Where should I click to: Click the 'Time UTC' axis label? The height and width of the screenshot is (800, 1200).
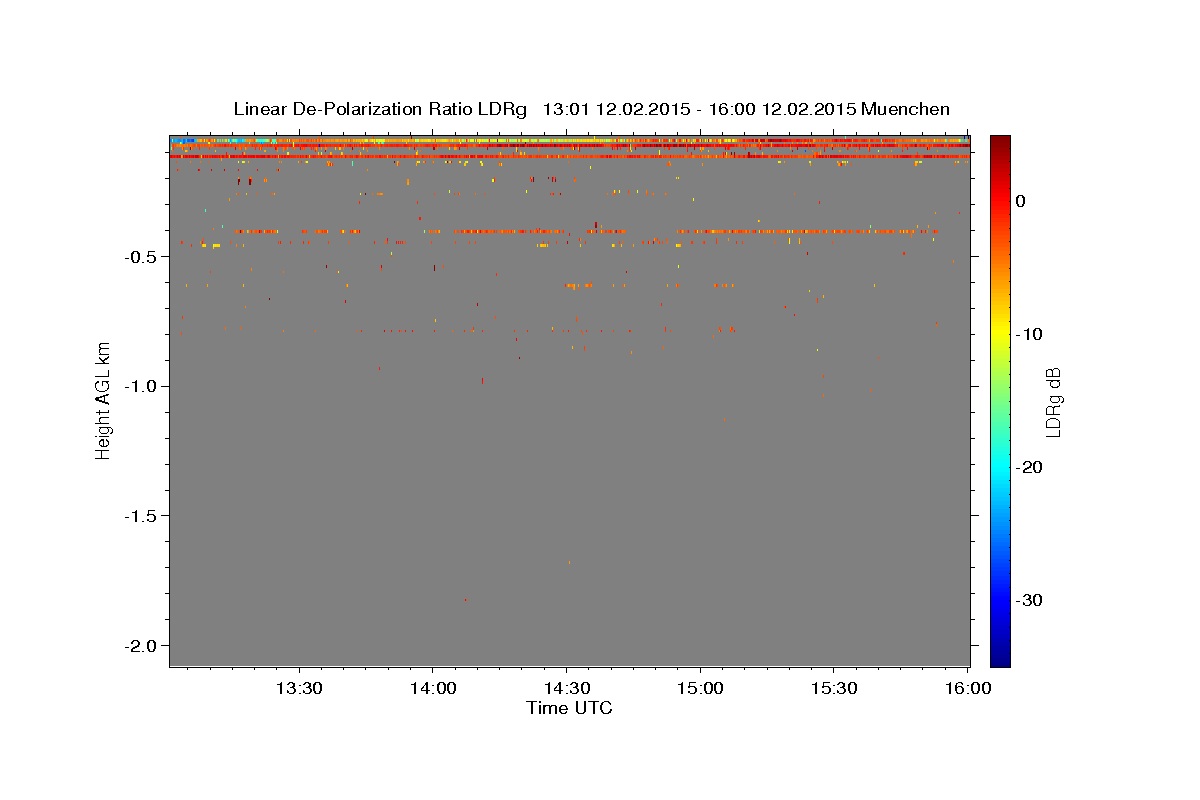pos(569,709)
